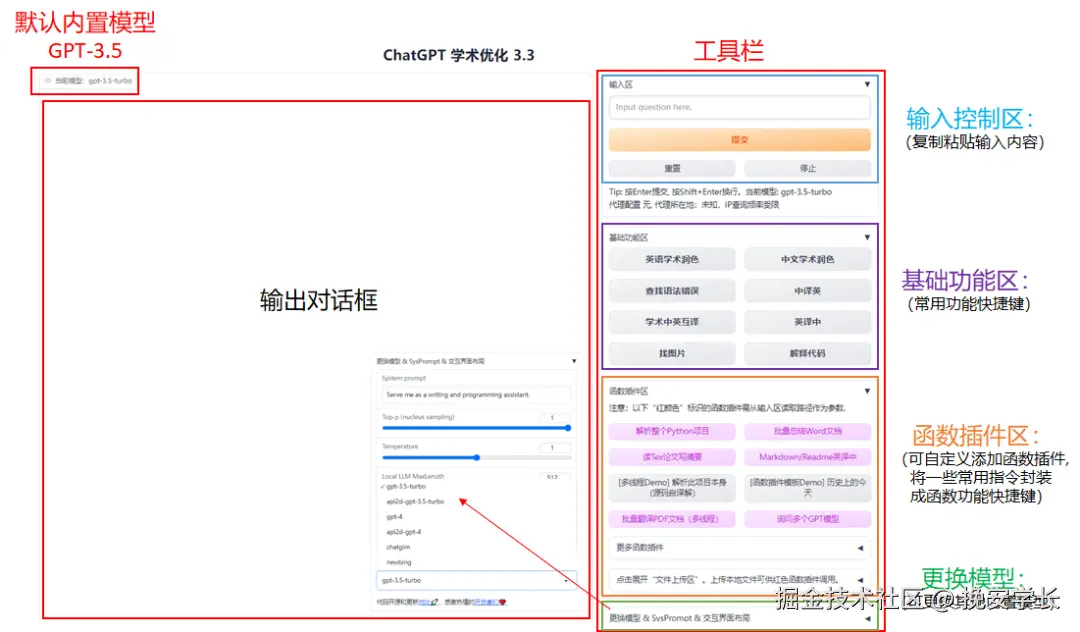
Task: Click the System prompt text field
Action: coord(476,395)
